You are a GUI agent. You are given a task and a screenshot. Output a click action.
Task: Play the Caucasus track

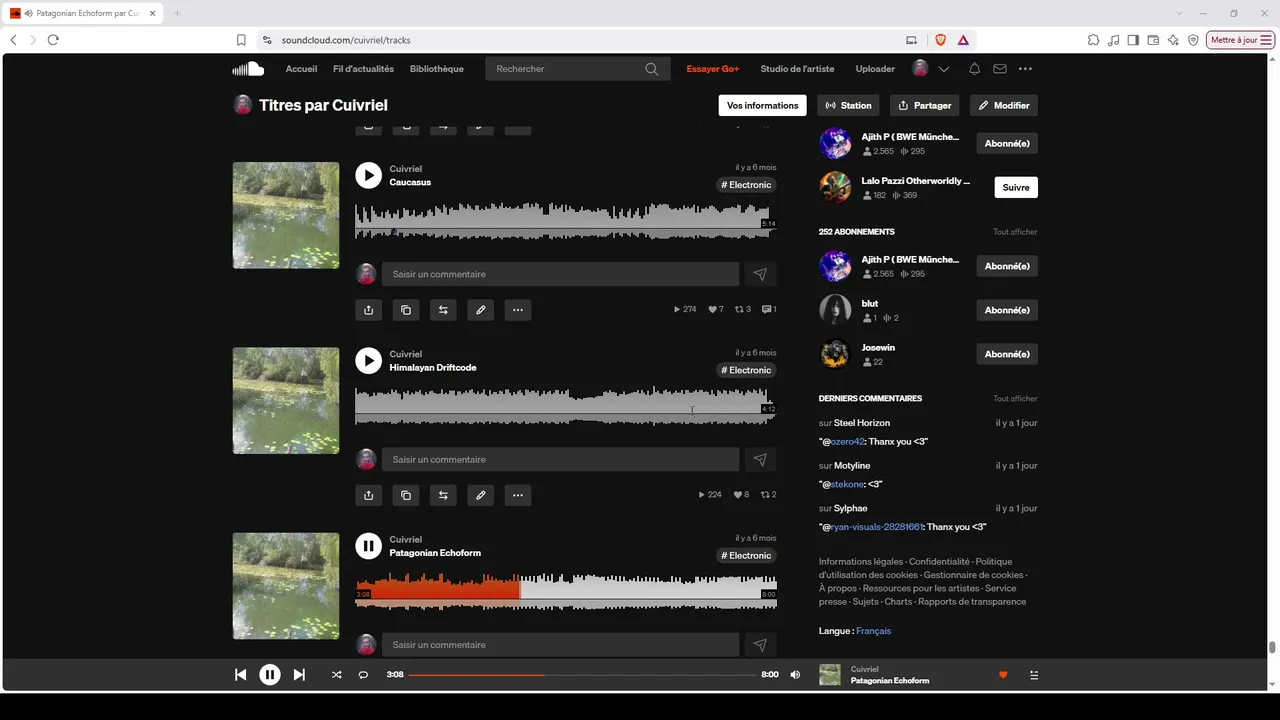[x=368, y=176]
